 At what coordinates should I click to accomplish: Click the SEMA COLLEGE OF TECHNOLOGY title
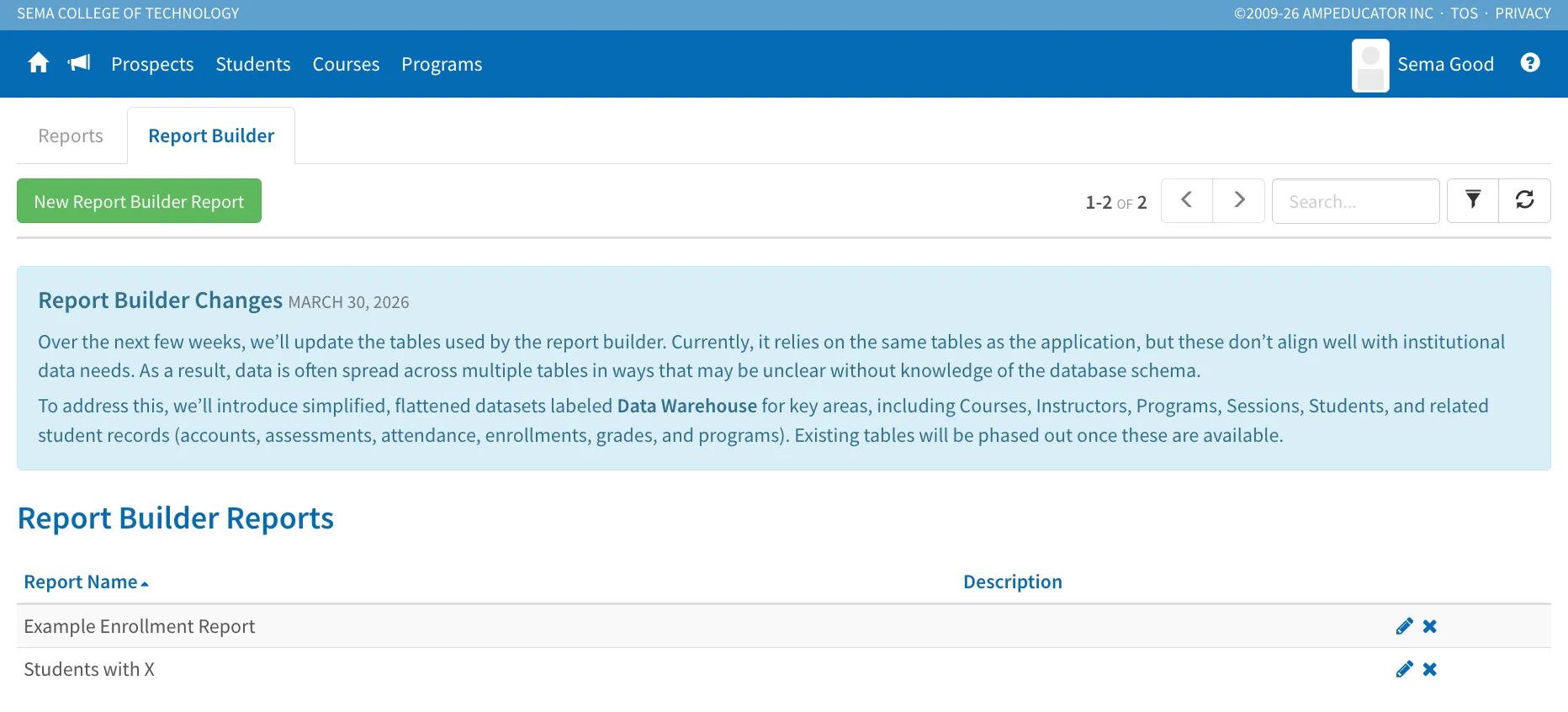pyautogui.click(x=128, y=13)
